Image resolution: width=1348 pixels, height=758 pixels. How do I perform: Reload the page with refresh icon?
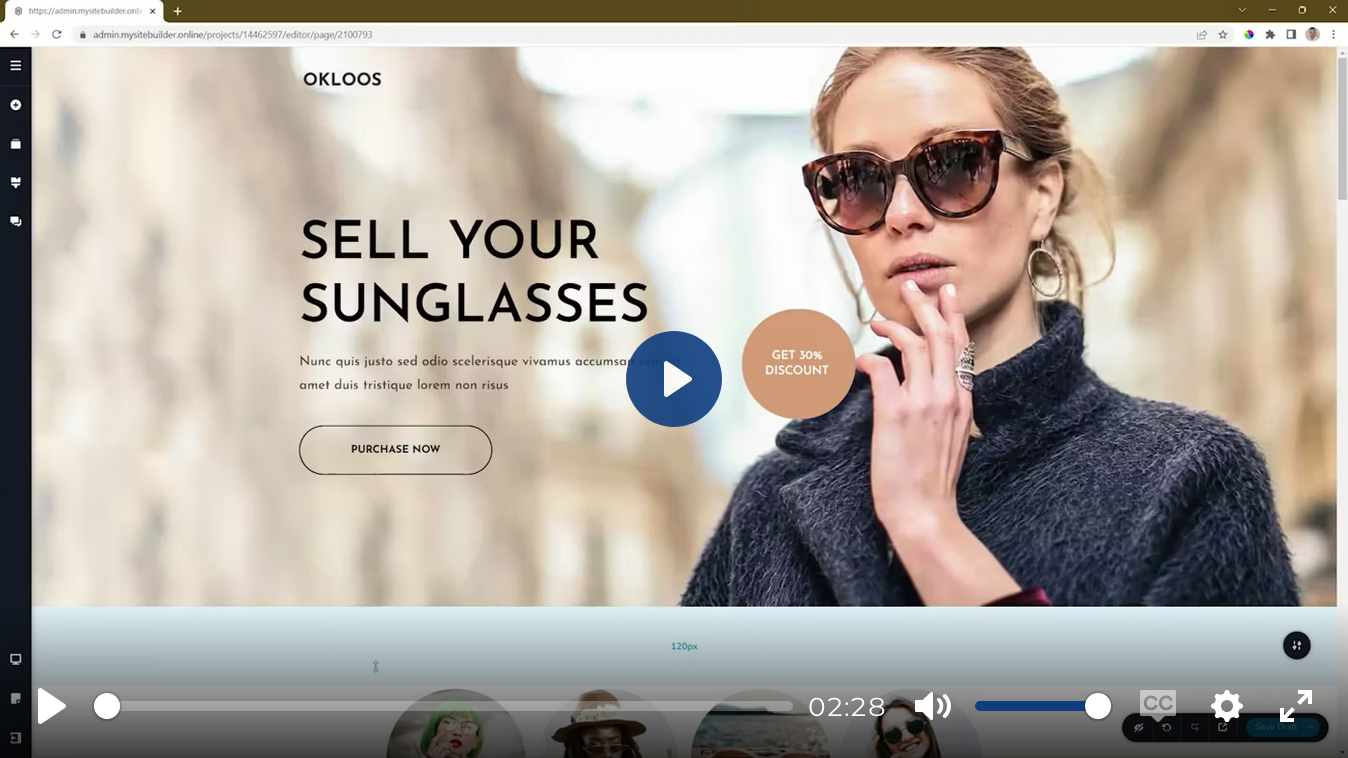point(57,34)
